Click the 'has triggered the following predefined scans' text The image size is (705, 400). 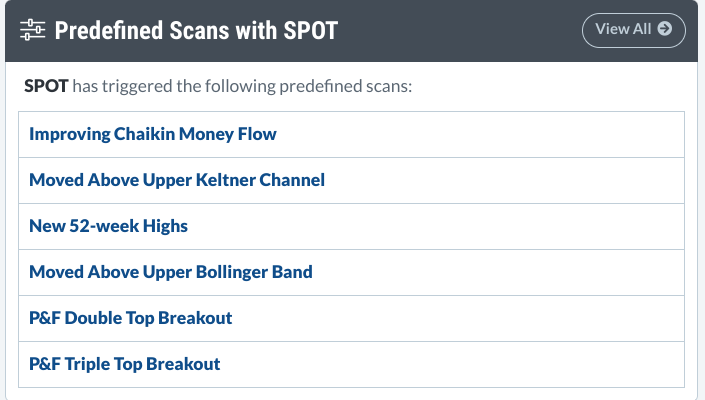pos(242,86)
